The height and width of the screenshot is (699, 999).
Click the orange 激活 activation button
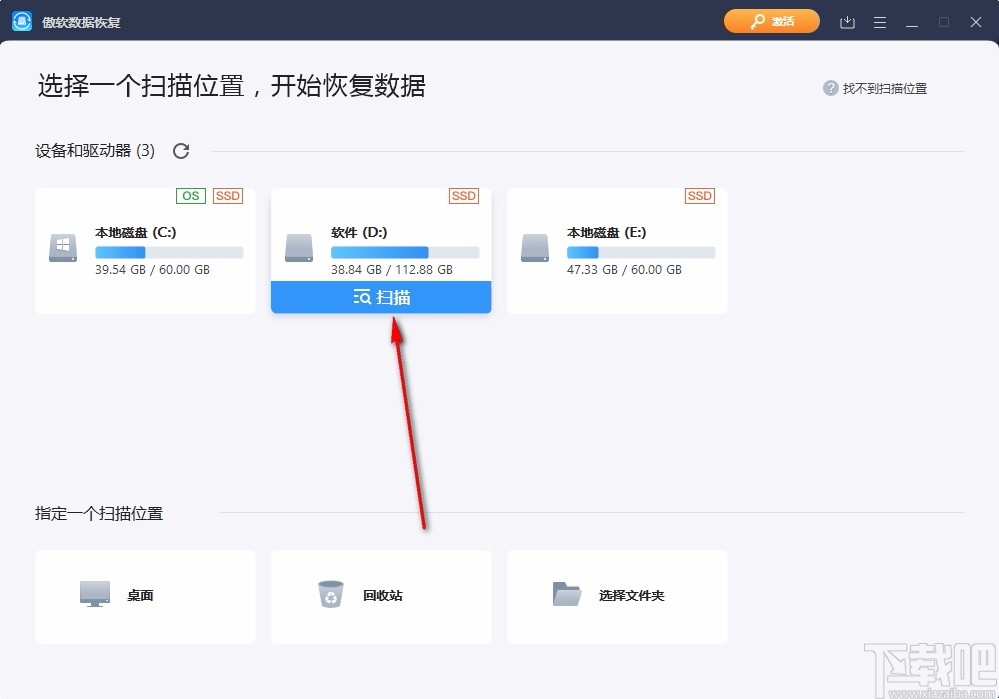[771, 21]
